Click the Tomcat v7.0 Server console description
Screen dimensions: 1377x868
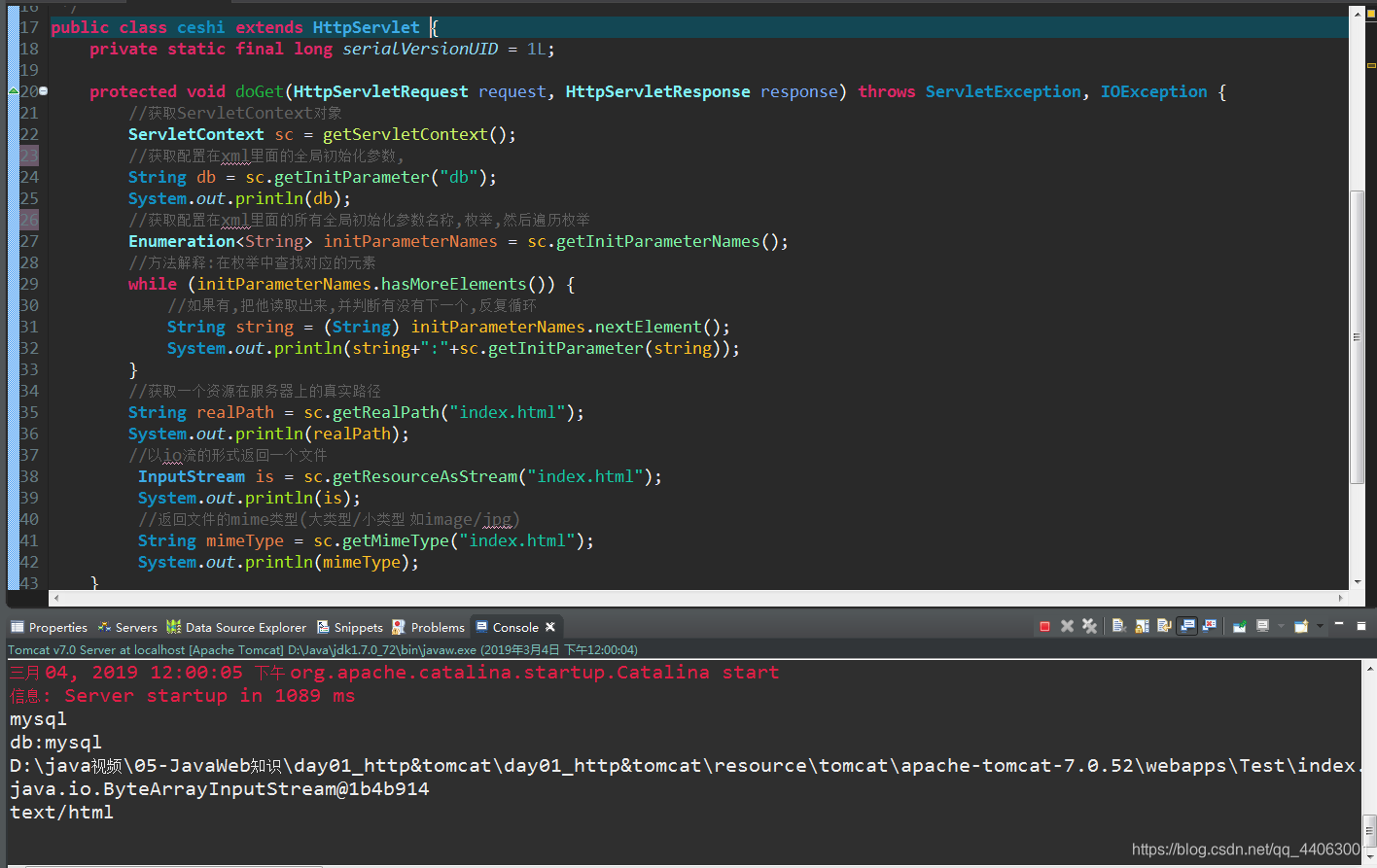click(x=323, y=649)
